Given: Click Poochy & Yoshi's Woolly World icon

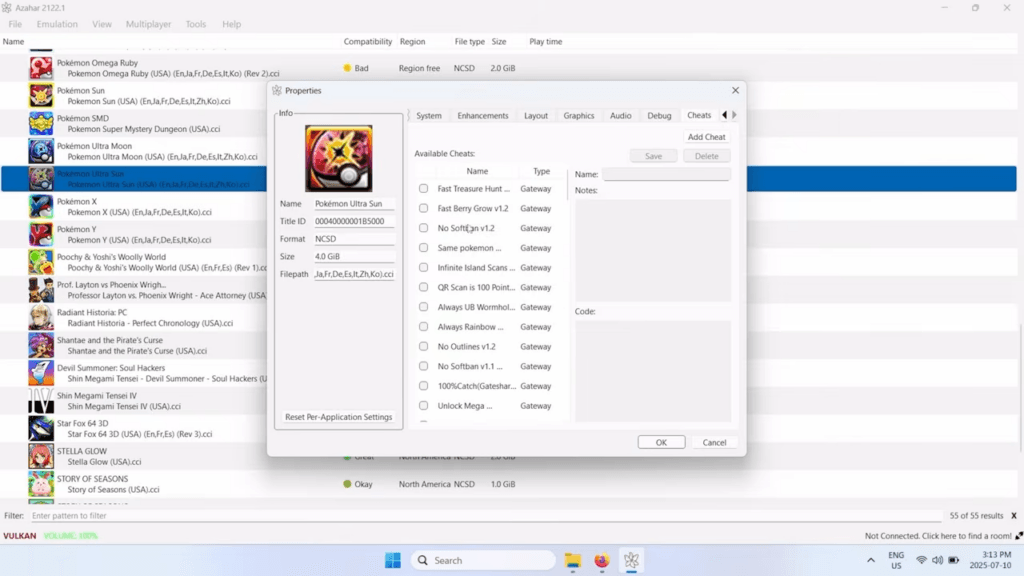Looking at the screenshot, I should (x=40, y=262).
